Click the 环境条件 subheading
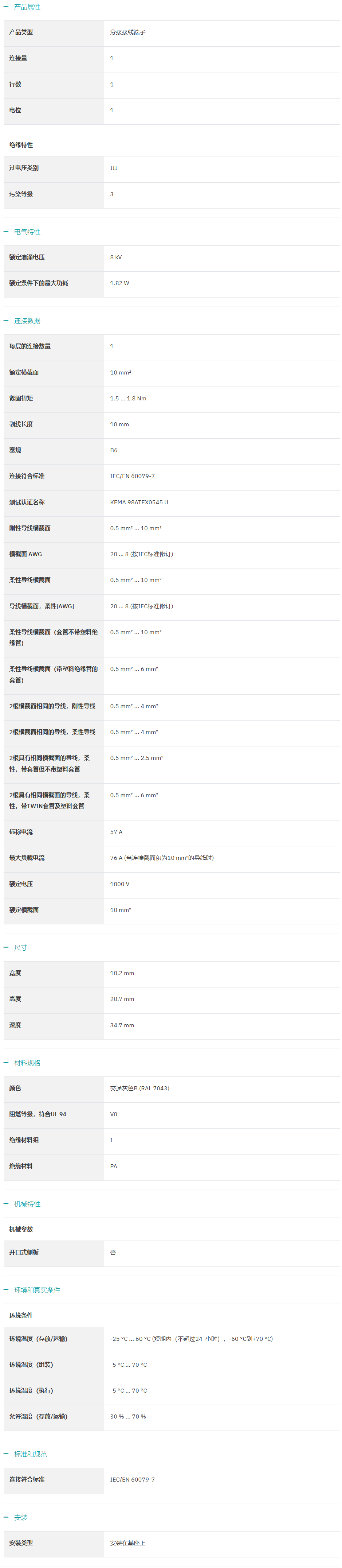The image size is (342, 1568). tap(21, 1315)
